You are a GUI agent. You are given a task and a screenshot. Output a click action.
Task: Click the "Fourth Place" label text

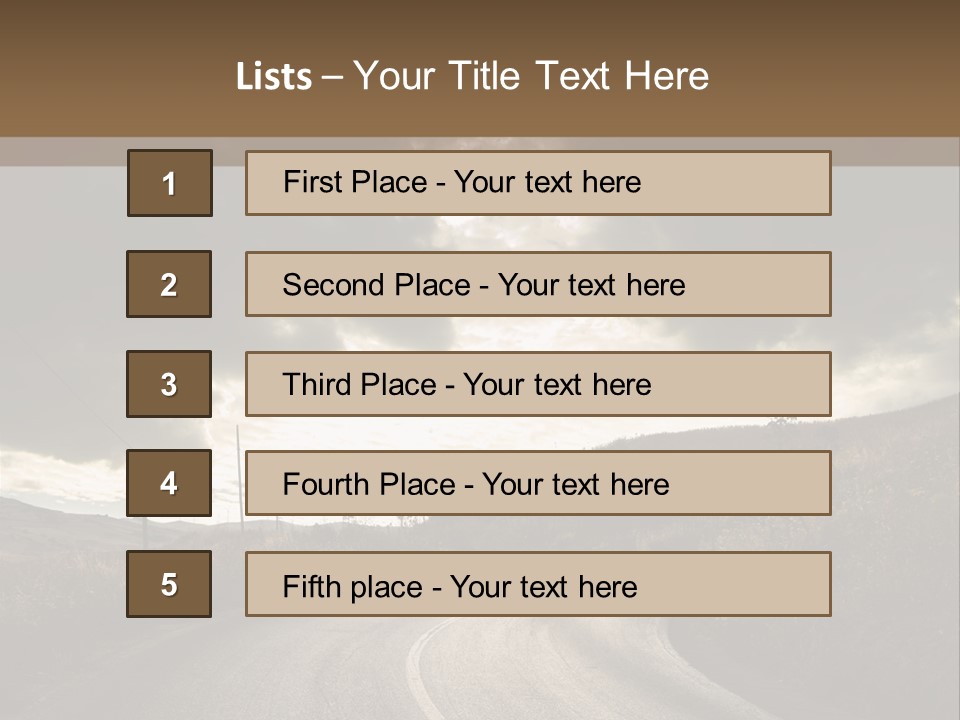pyautogui.click(x=368, y=485)
